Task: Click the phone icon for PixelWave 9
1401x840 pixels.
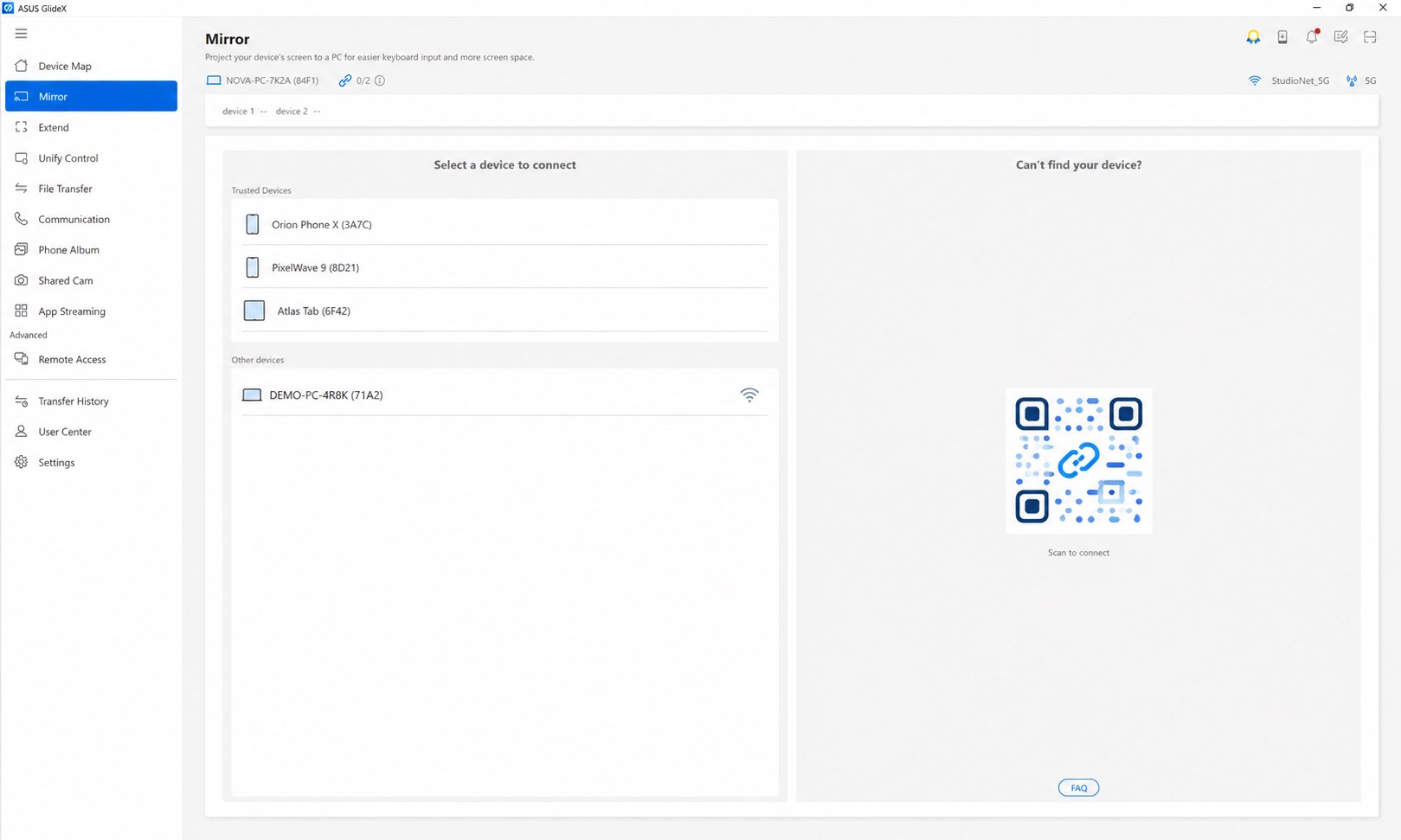Action: [x=253, y=267]
